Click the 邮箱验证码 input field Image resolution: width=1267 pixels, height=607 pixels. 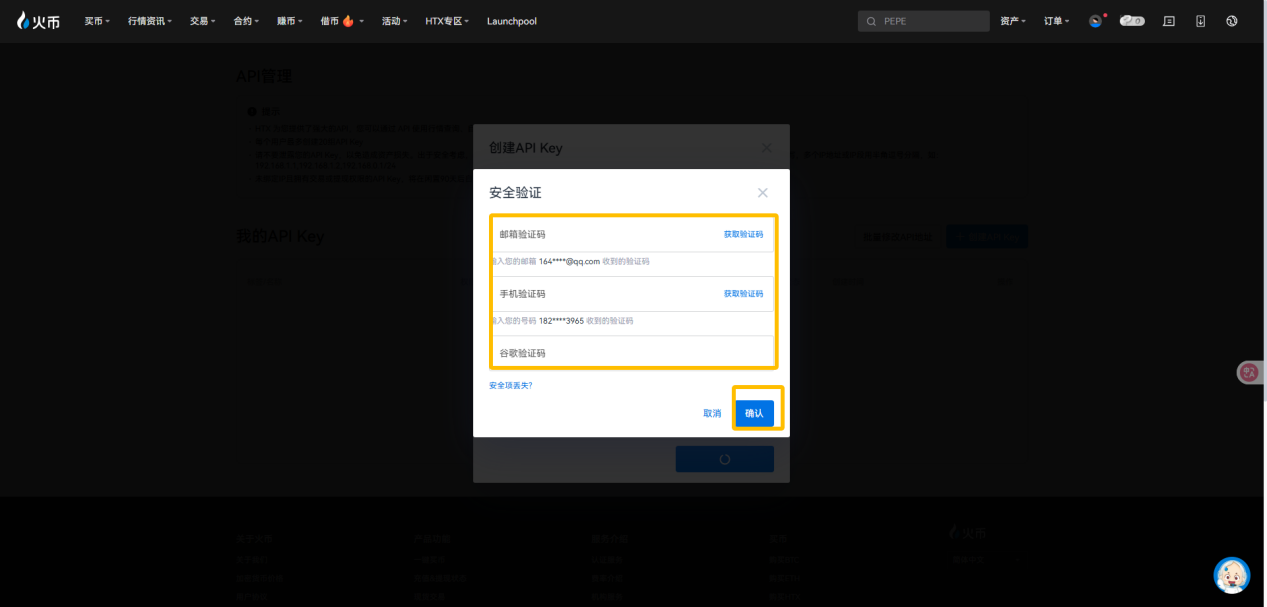pyautogui.click(x=632, y=234)
